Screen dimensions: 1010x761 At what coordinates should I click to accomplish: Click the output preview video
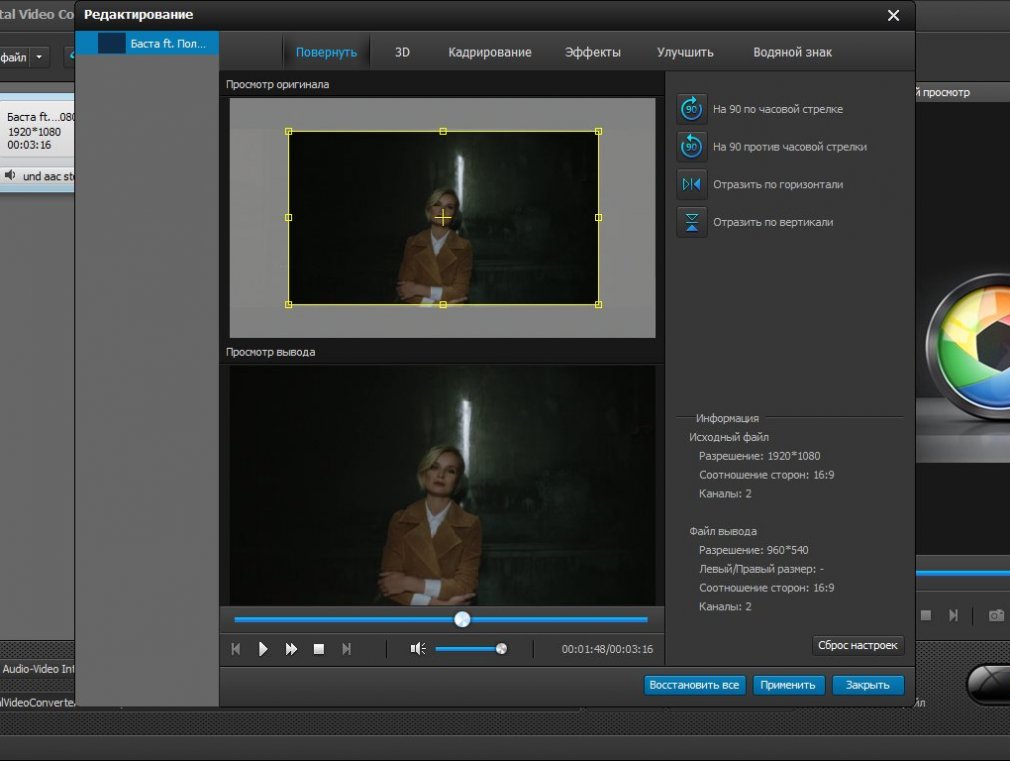[x=443, y=485]
